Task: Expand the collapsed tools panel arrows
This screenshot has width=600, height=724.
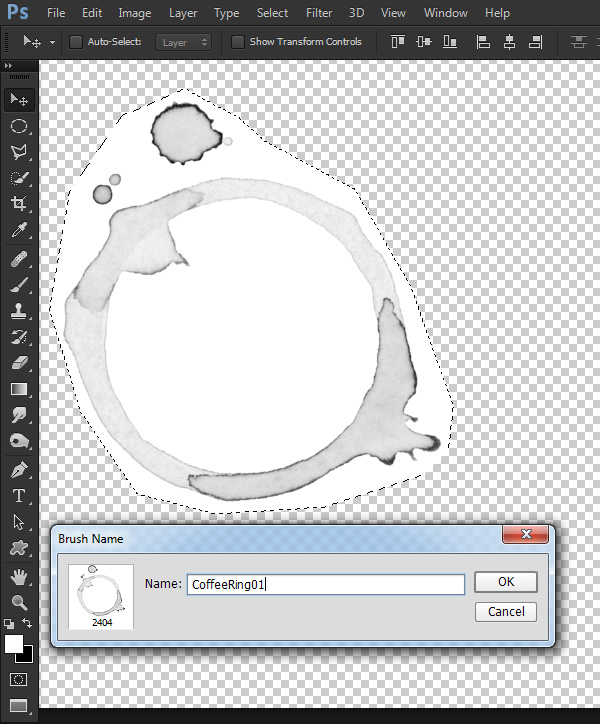Action: pyautogui.click(x=8, y=66)
